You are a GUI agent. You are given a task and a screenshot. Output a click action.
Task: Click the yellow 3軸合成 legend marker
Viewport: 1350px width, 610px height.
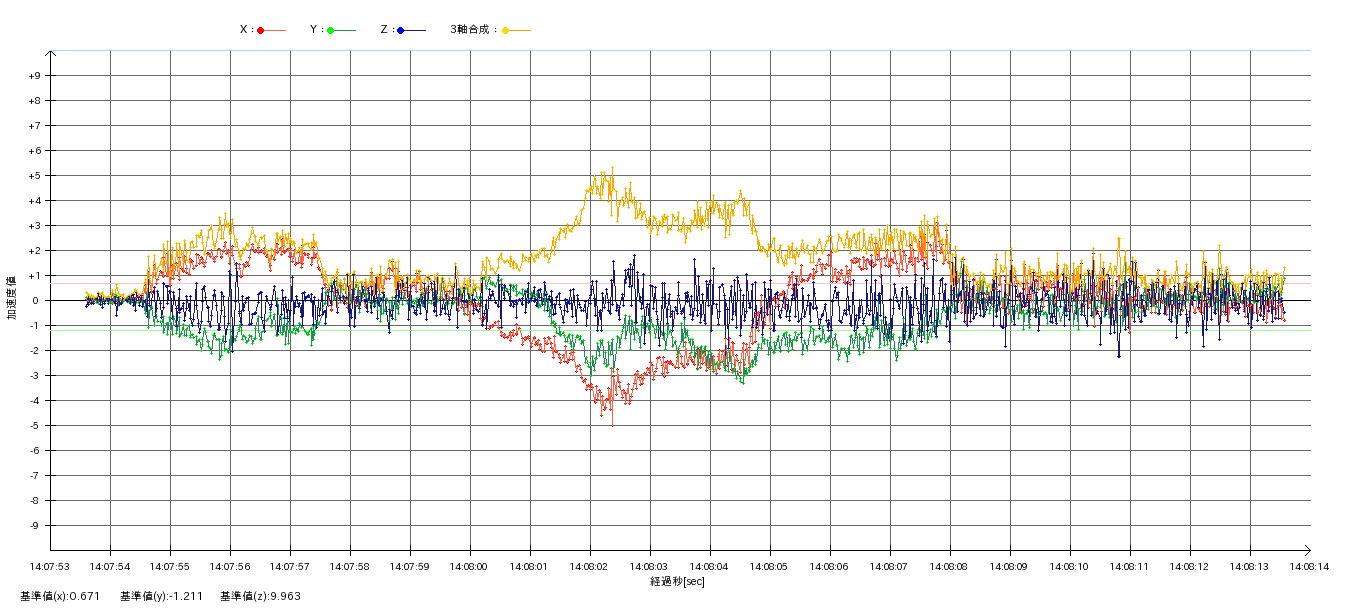click(x=506, y=30)
